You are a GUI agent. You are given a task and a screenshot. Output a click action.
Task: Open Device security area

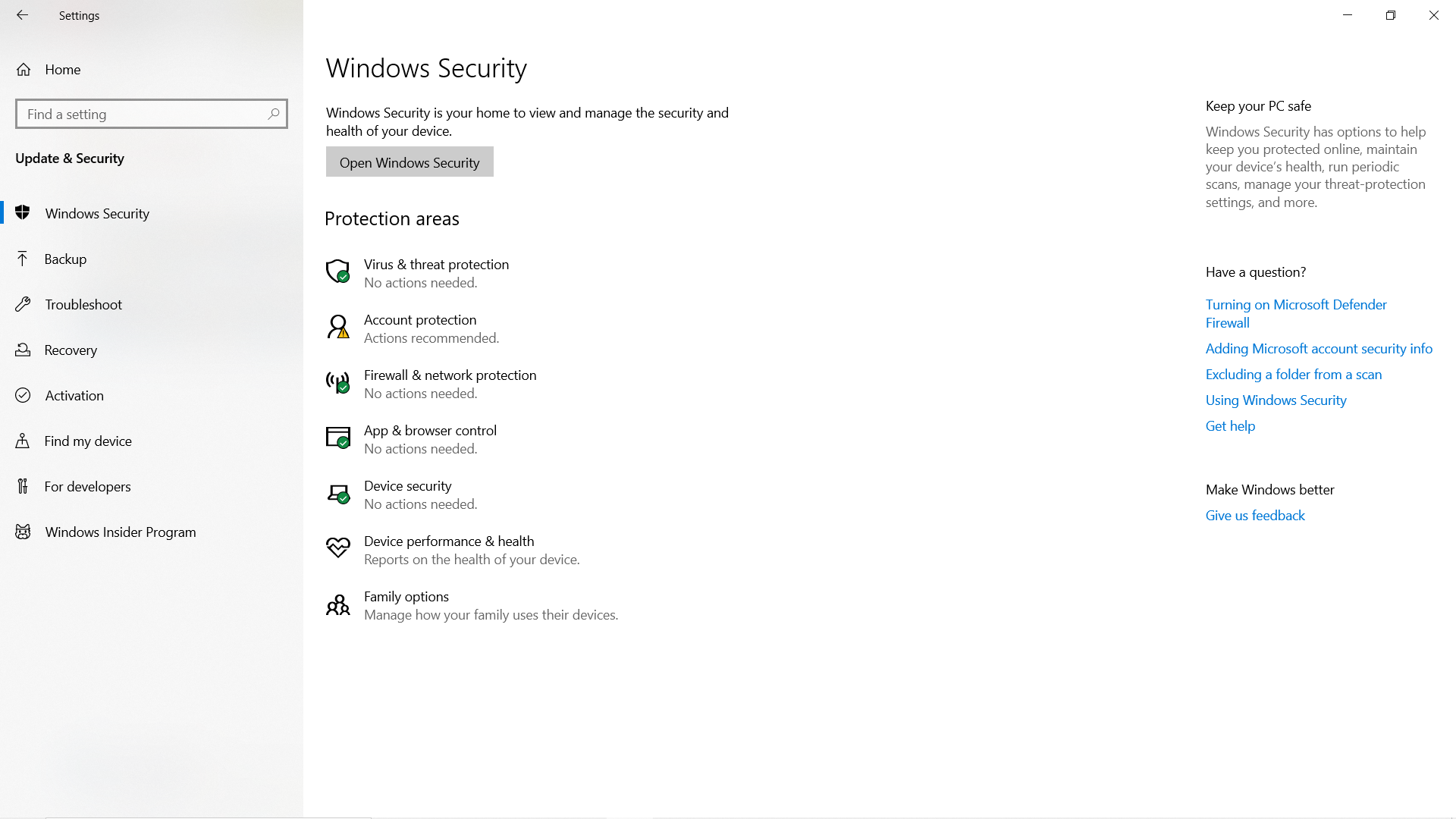point(402,494)
